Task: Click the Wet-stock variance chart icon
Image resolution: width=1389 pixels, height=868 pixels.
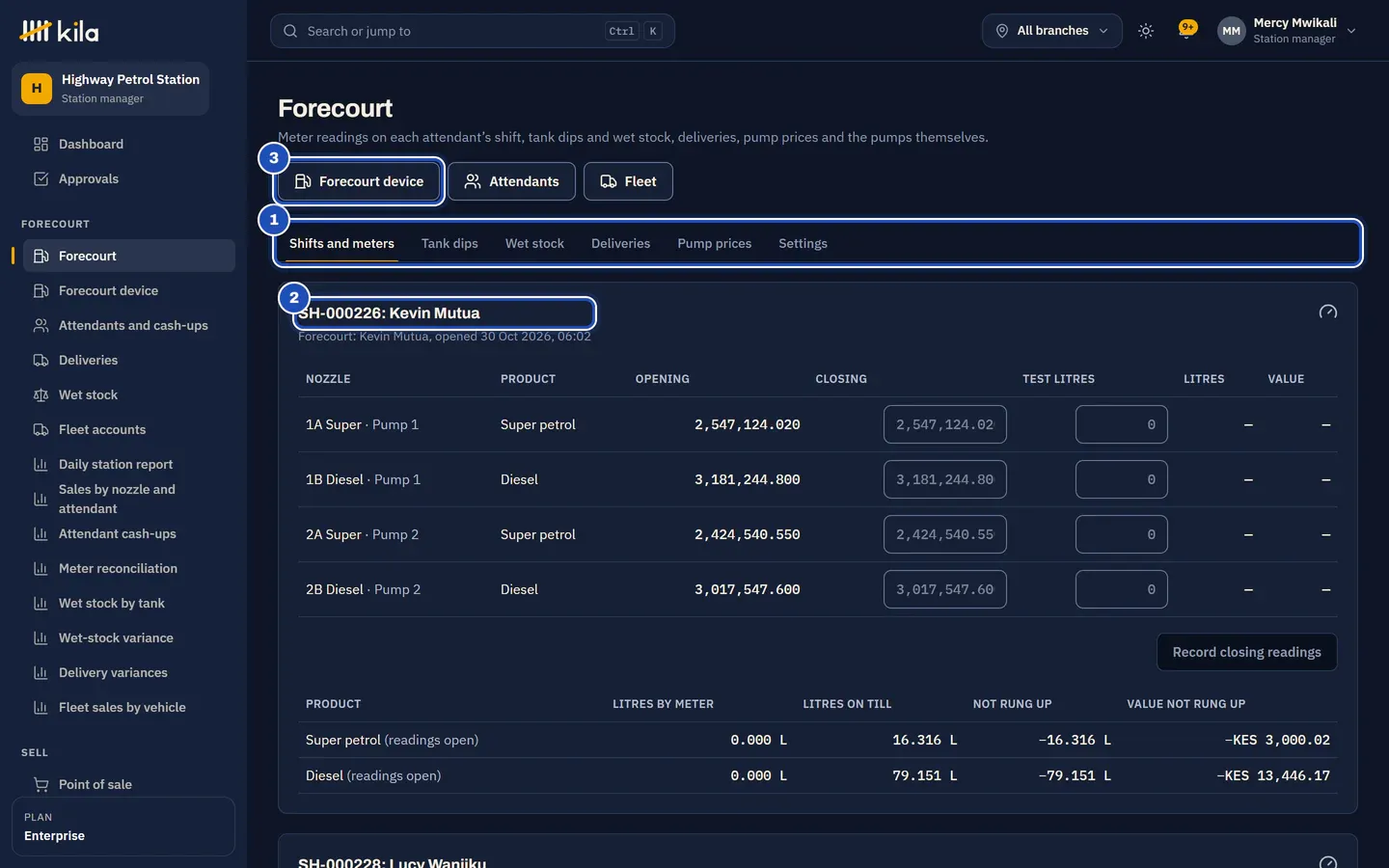Action: point(41,637)
